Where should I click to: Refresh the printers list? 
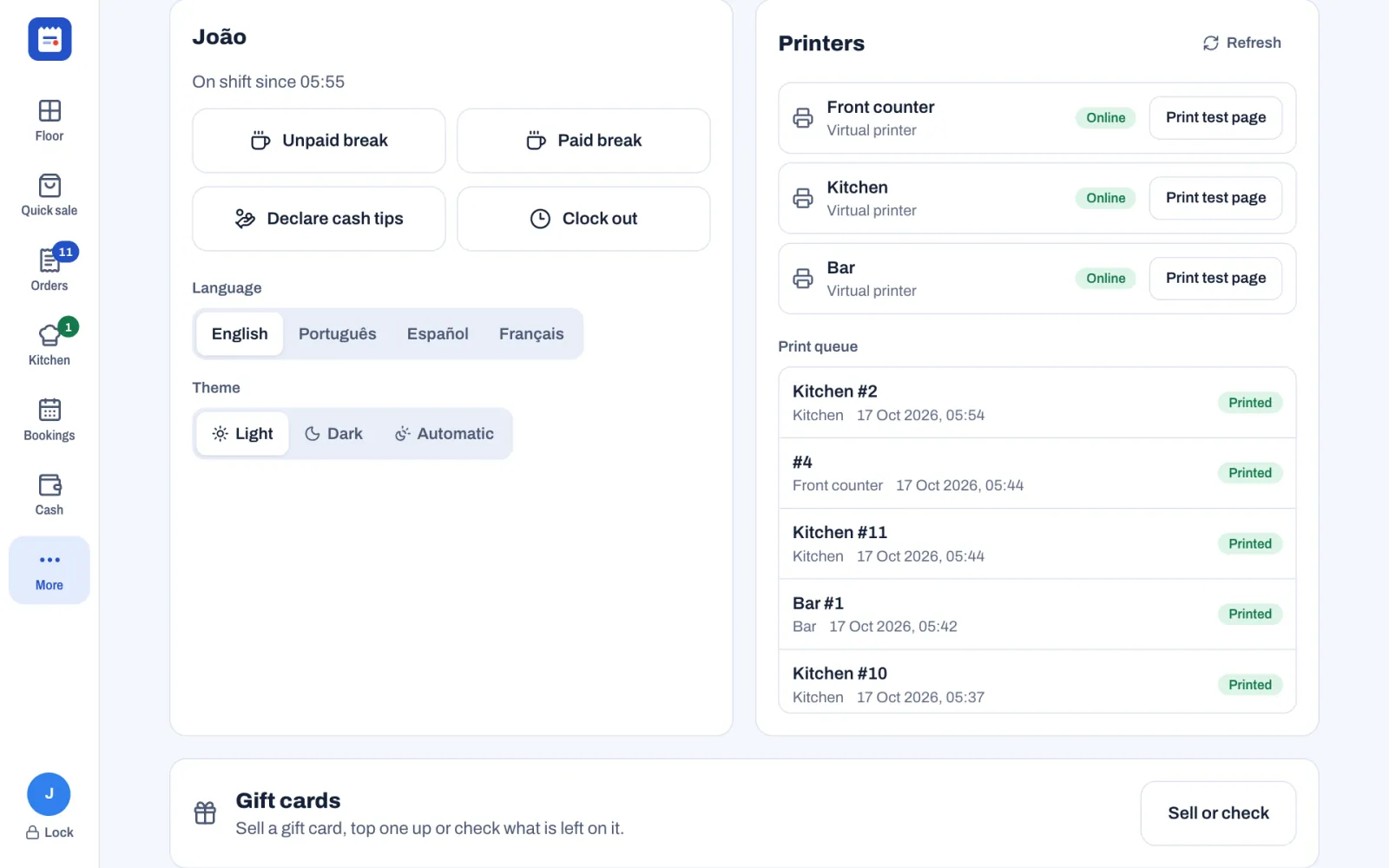click(1241, 43)
